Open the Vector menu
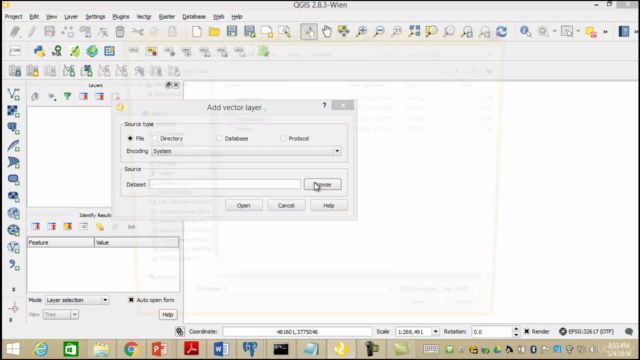The width and height of the screenshot is (640, 360). [144, 17]
